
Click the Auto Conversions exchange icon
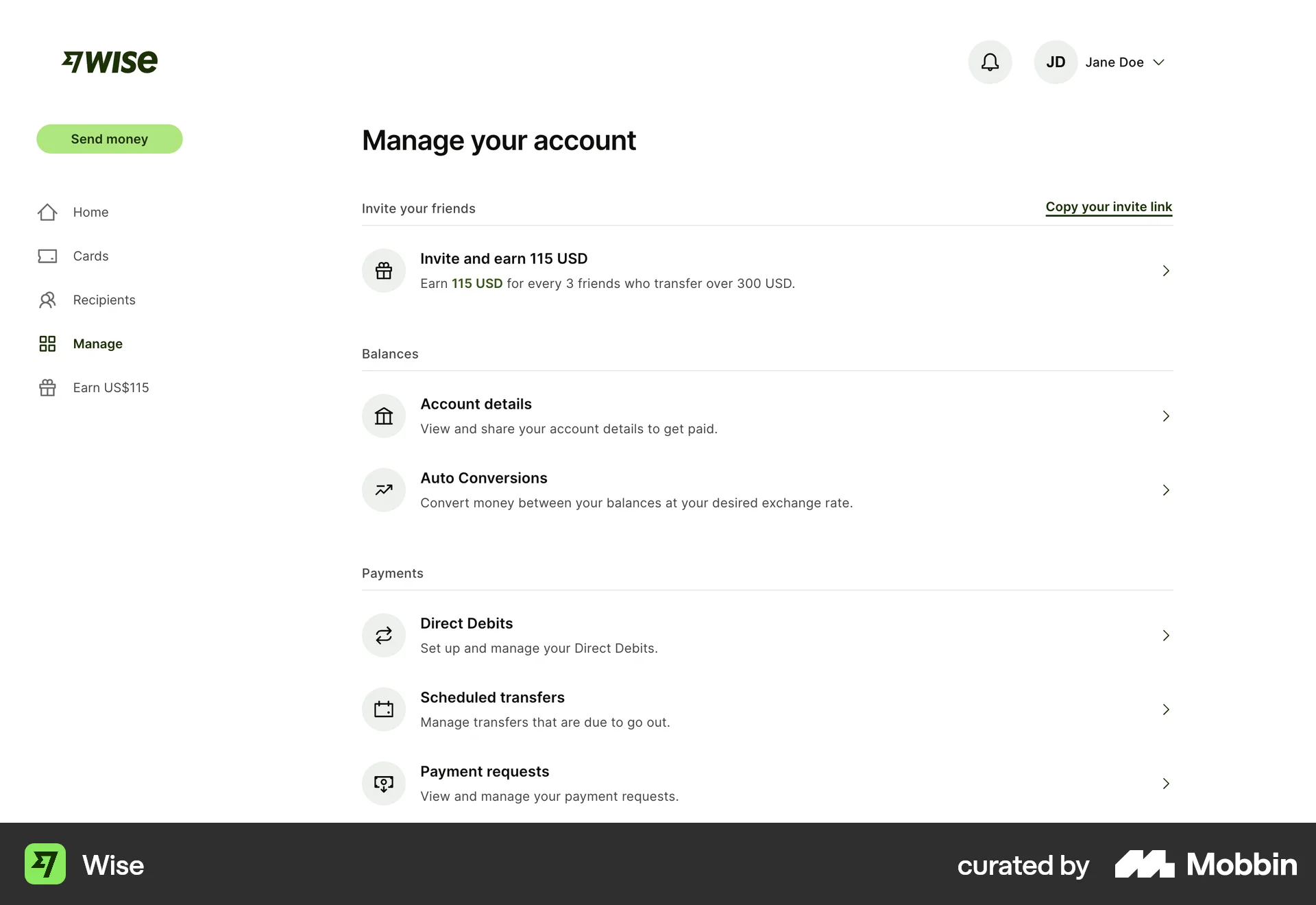click(383, 490)
